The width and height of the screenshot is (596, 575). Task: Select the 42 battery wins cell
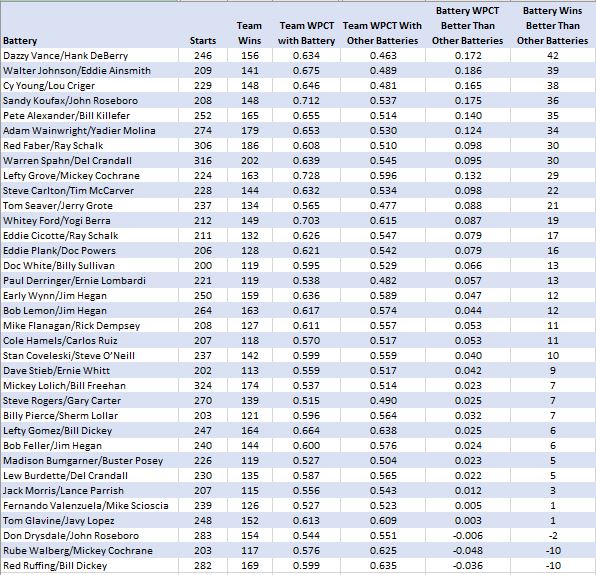point(553,55)
